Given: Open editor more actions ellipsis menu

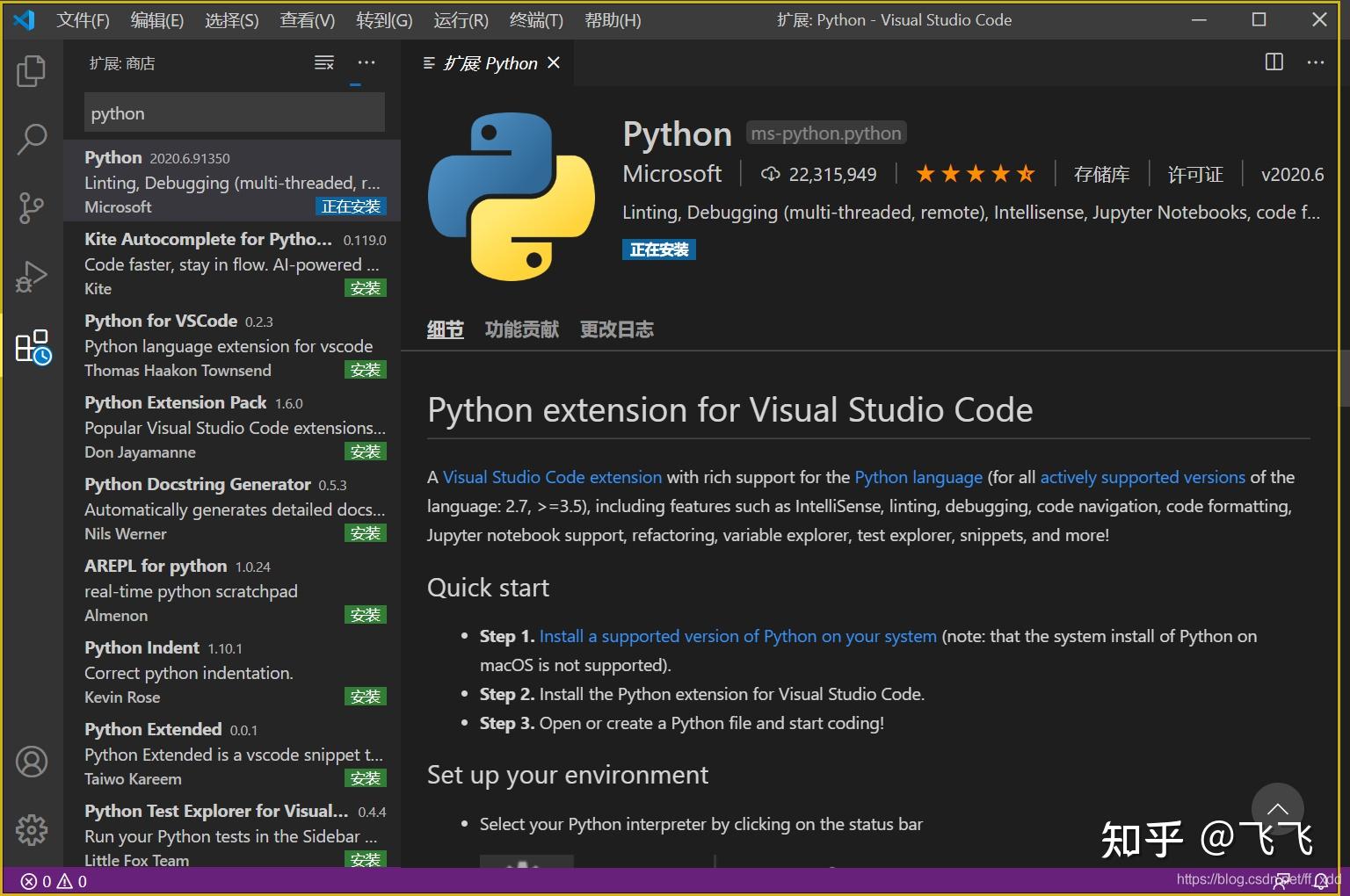Looking at the screenshot, I should point(1315,62).
